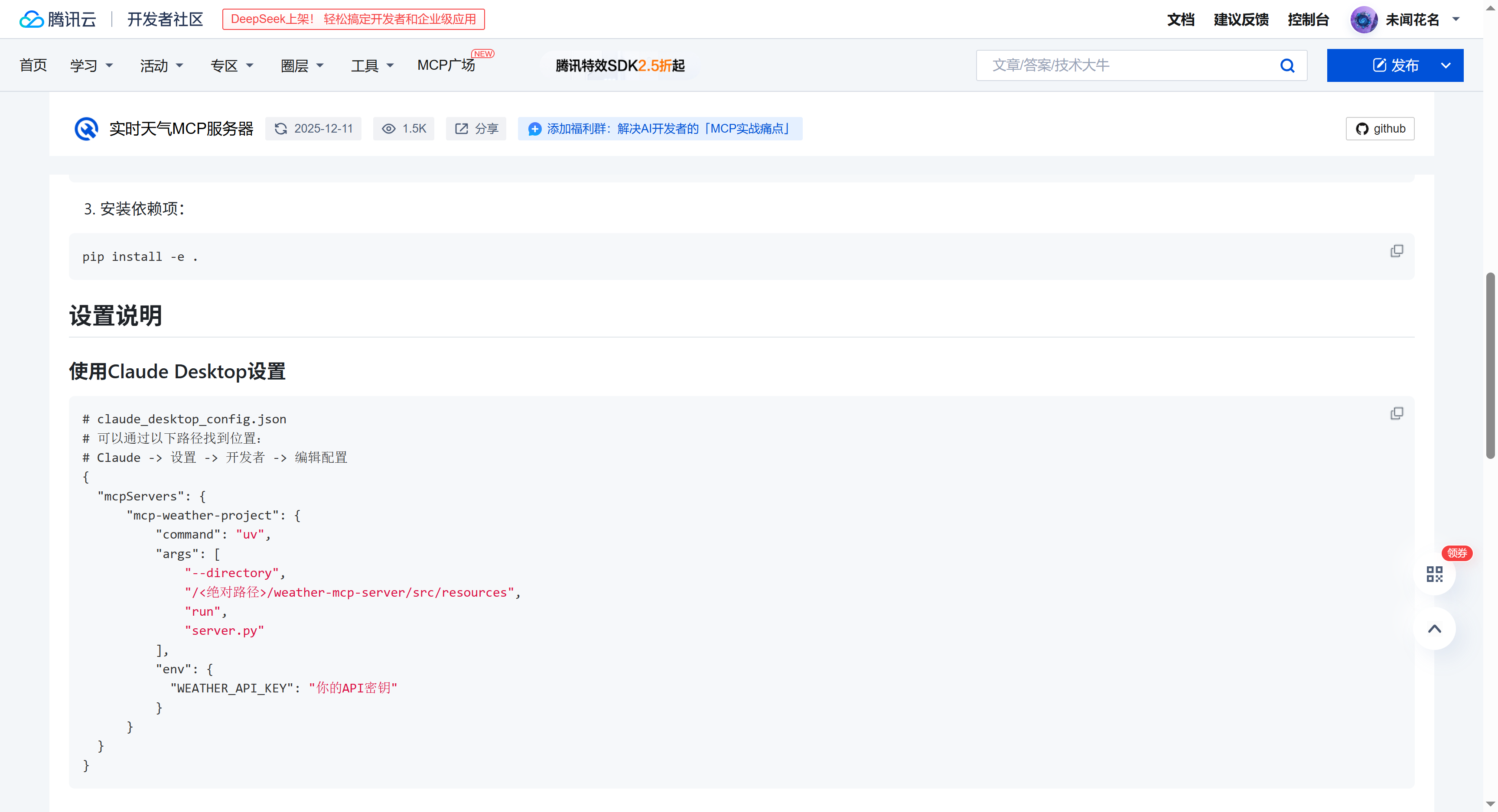Click the back-to-top arrow button
This screenshot has width=1498, height=812.
[1434, 628]
